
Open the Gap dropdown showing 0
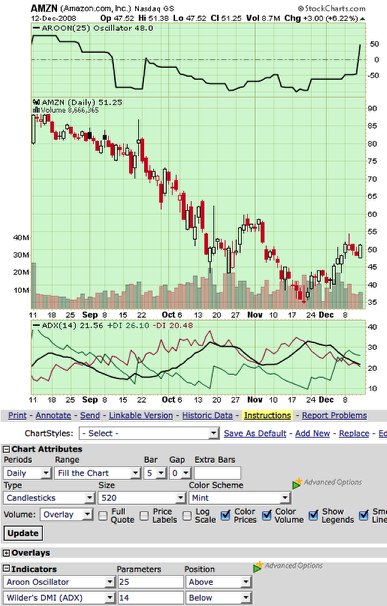coord(181,473)
